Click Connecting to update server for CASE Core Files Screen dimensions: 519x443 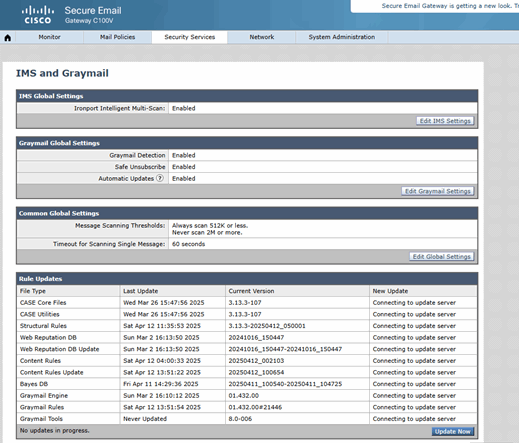point(414,303)
